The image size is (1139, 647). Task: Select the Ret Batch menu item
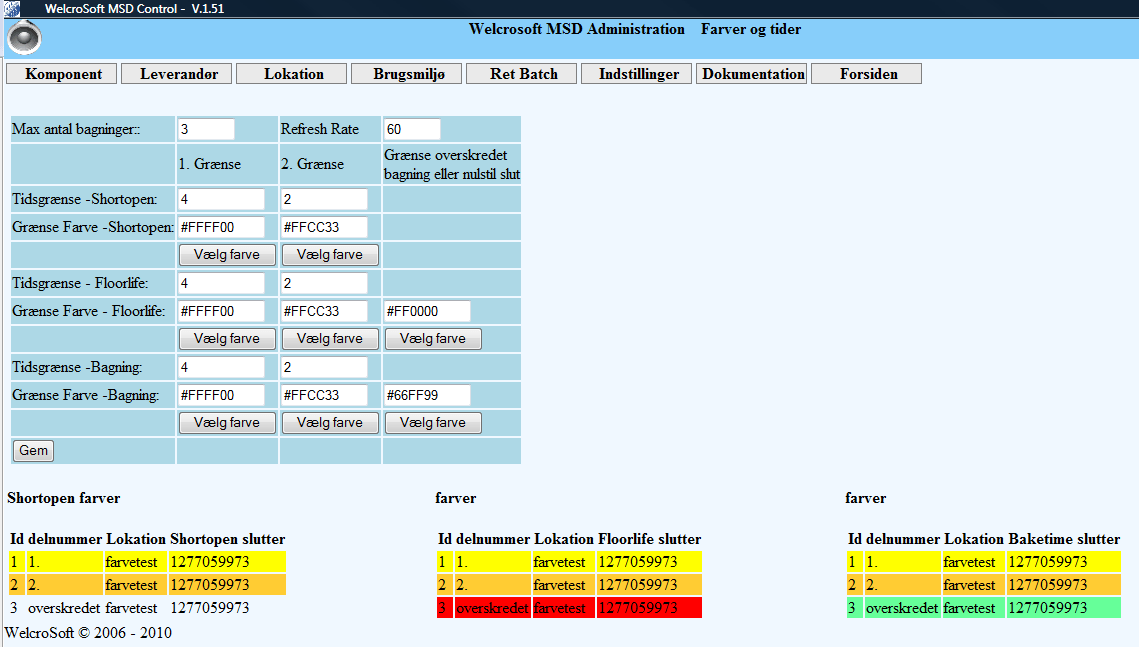[522, 74]
